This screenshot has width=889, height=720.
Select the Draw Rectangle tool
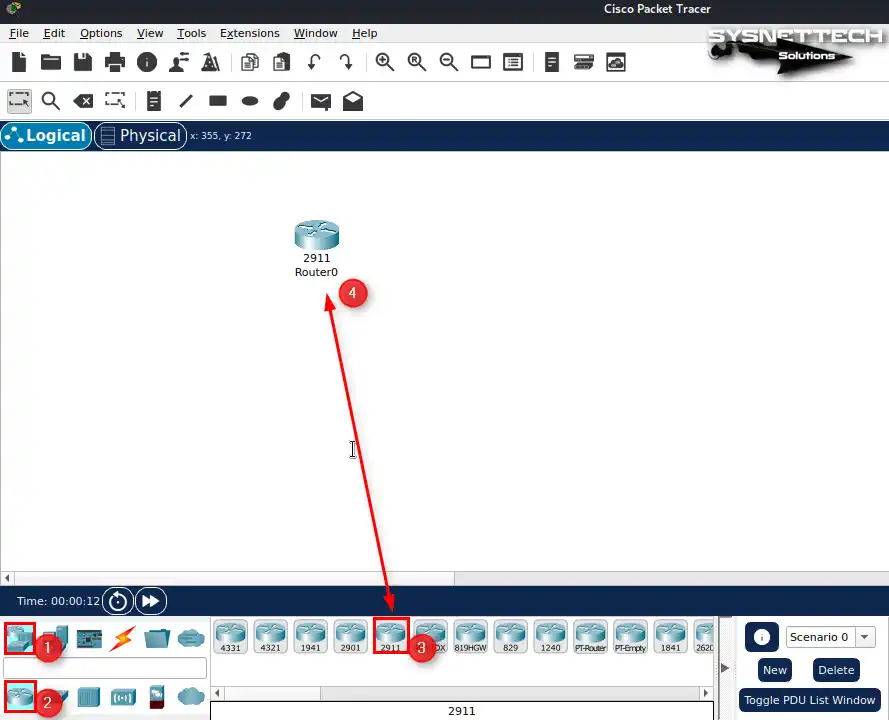click(x=218, y=101)
